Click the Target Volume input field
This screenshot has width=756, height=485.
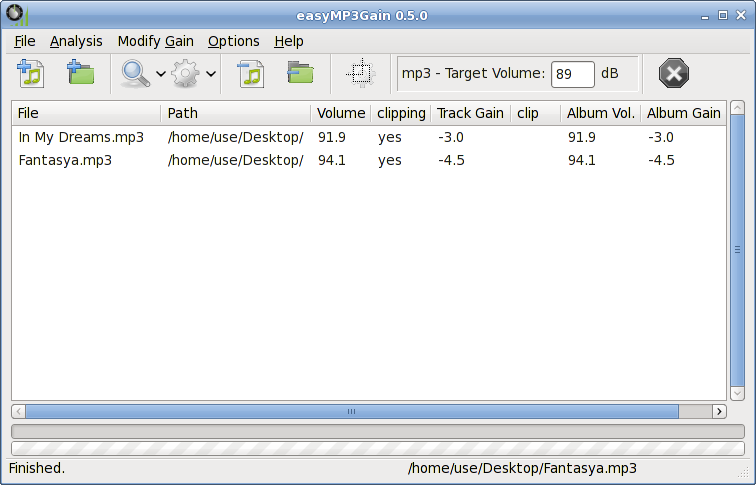pyautogui.click(x=573, y=74)
